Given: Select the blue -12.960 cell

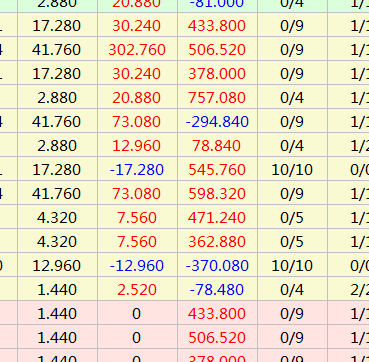Looking at the screenshot, I should pos(137,265).
